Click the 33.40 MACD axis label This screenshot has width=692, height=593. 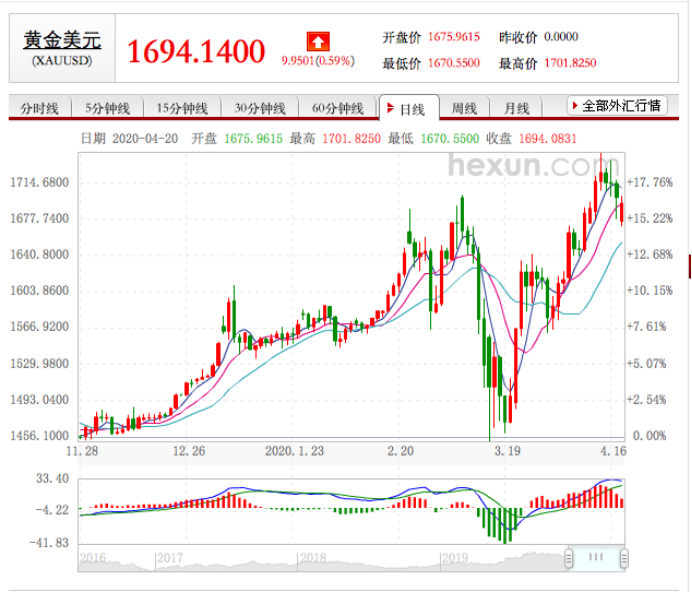coord(53,478)
